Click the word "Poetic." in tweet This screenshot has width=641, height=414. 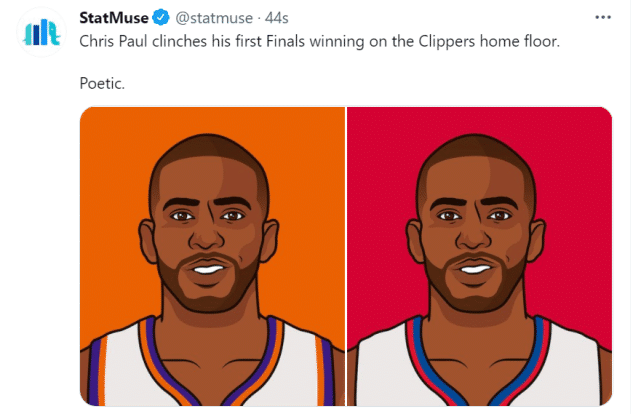(102, 84)
